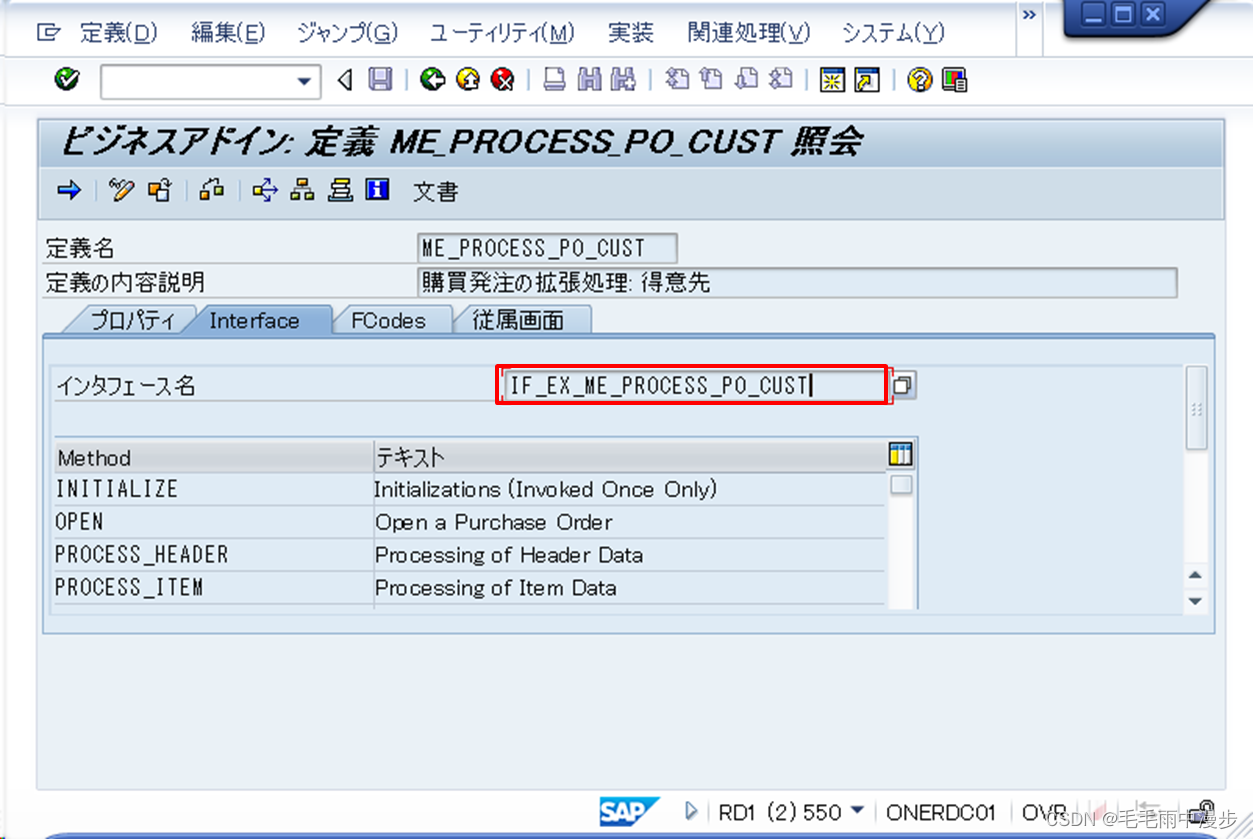Open Help with the question mark icon
Screen dimensions: 1253x839
(x=919, y=80)
